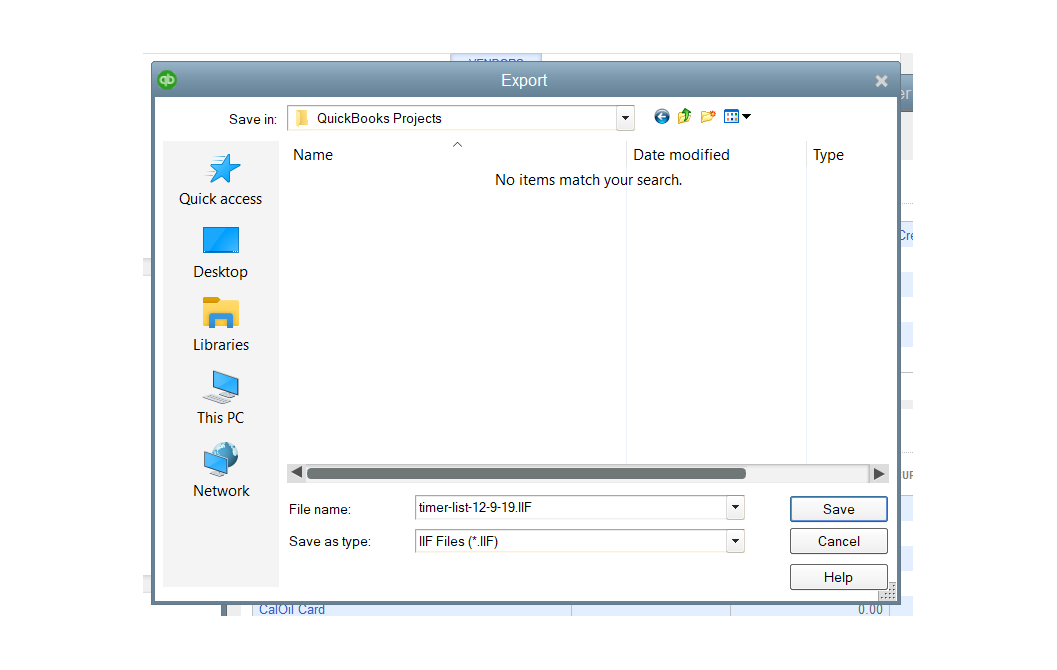Sort files by Type column
This screenshot has height=670, width=1057.
coord(828,155)
